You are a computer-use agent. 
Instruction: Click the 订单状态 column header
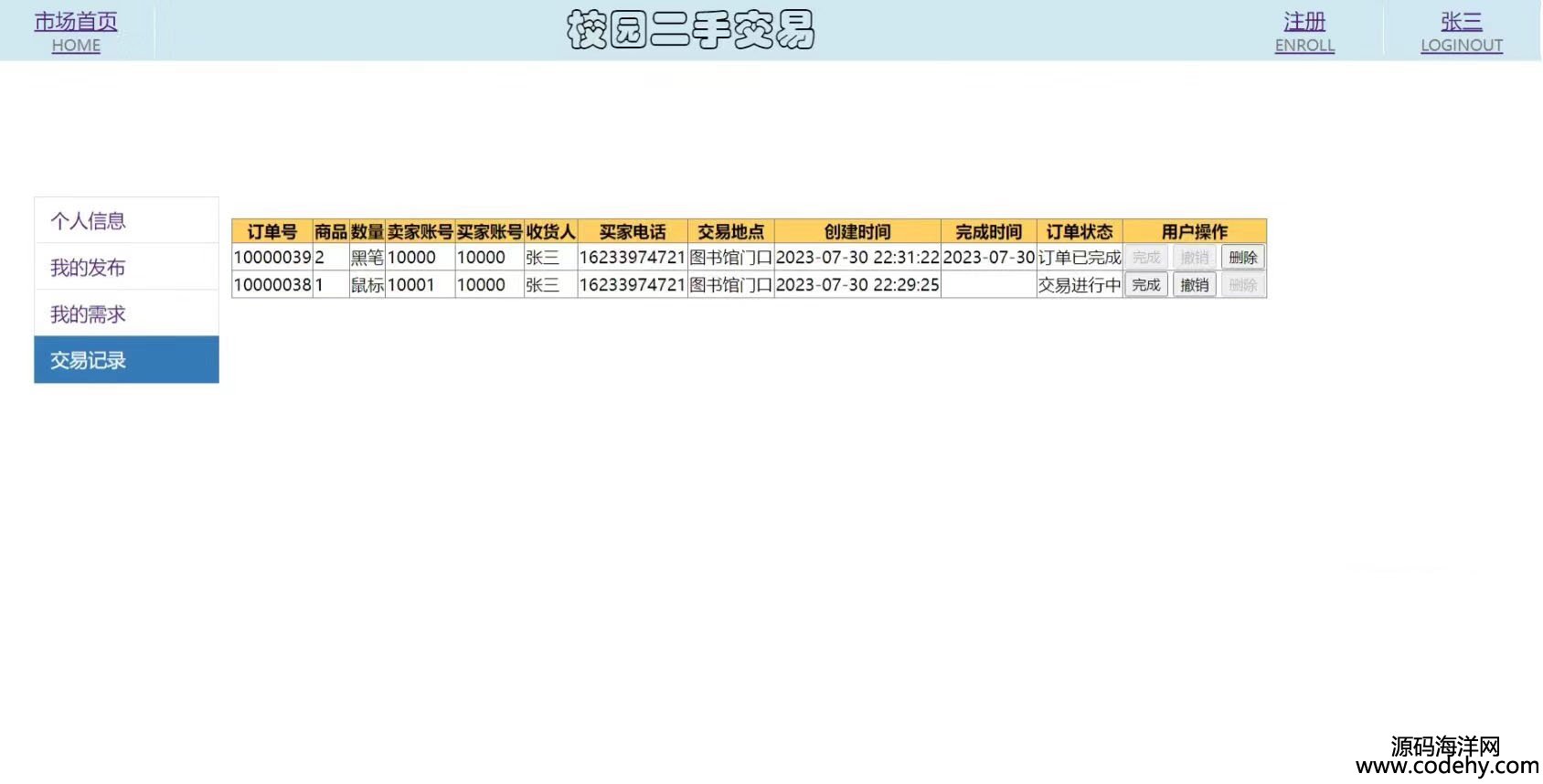(x=1079, y=231)
